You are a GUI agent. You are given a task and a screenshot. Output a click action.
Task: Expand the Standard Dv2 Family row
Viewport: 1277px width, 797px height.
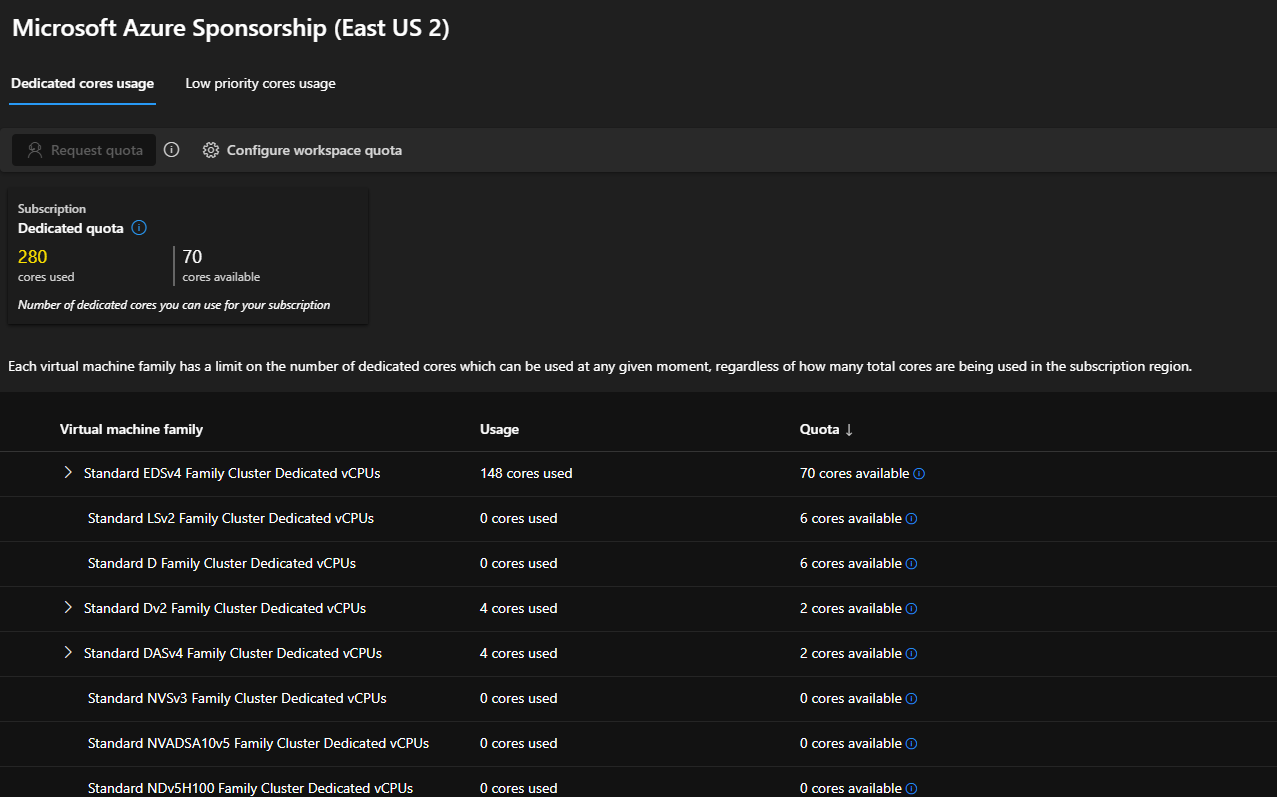coord(68,607)
